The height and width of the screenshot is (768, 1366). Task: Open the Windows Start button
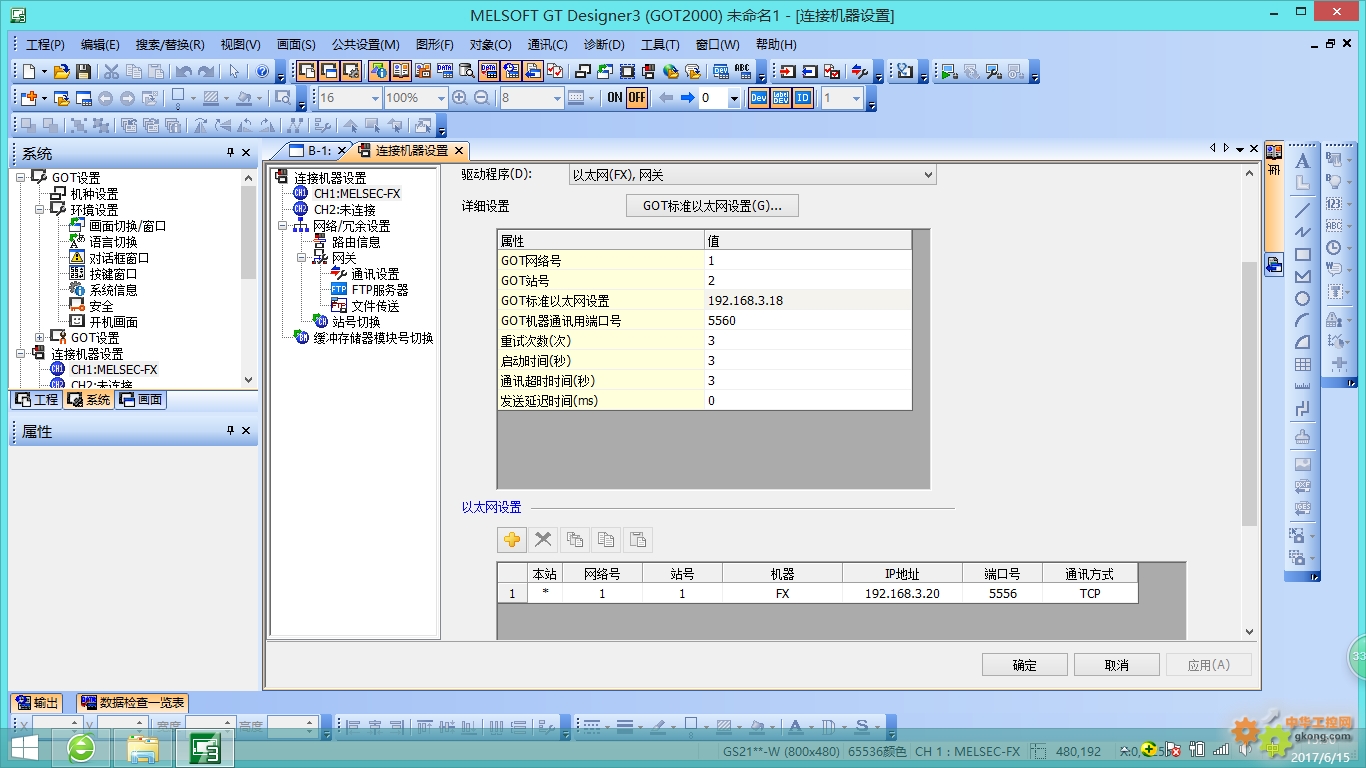(x=24, y=748)
